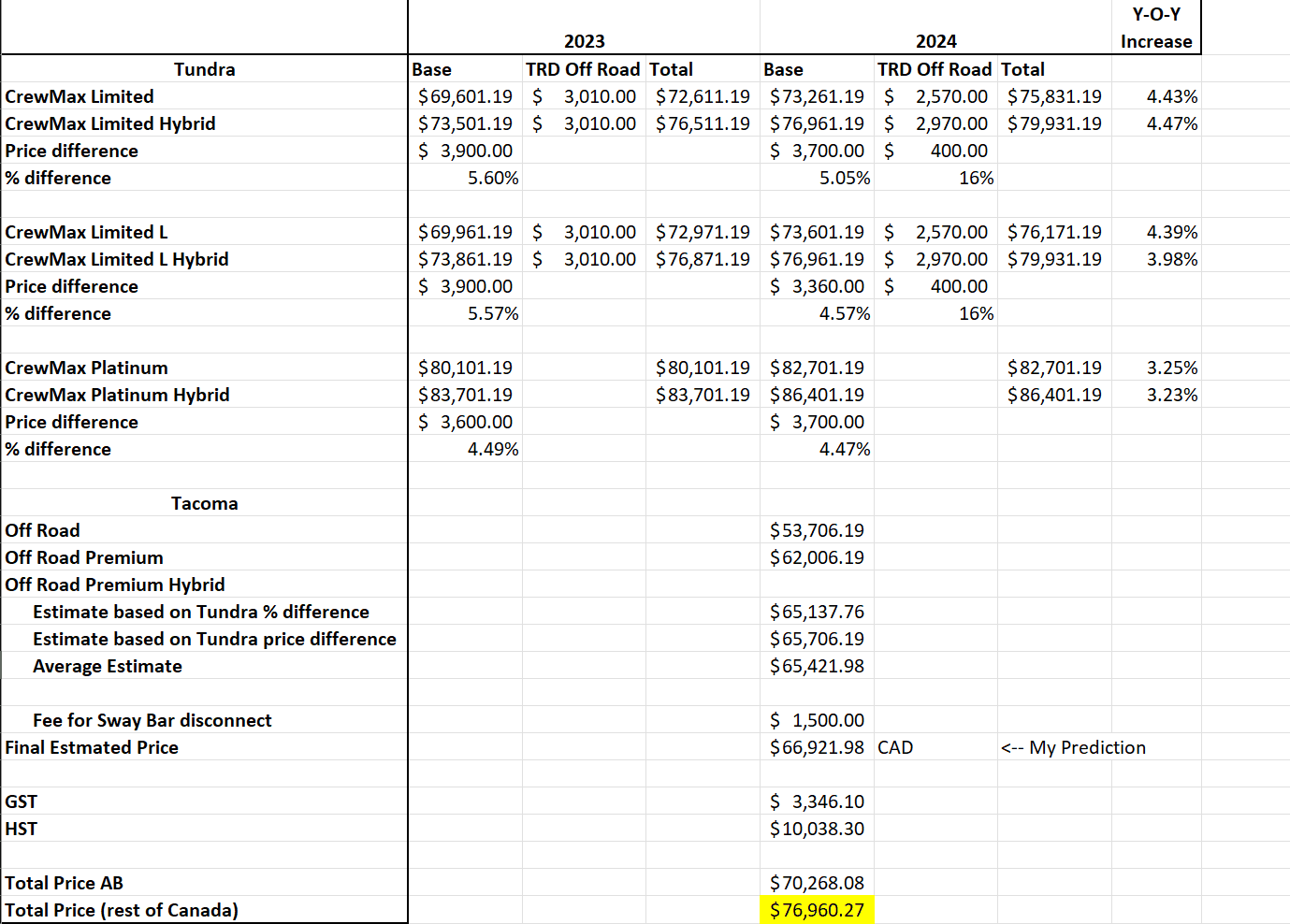1290x924 pixels.
Task: Select the $72,971.19 total cell
Action: 703,232
